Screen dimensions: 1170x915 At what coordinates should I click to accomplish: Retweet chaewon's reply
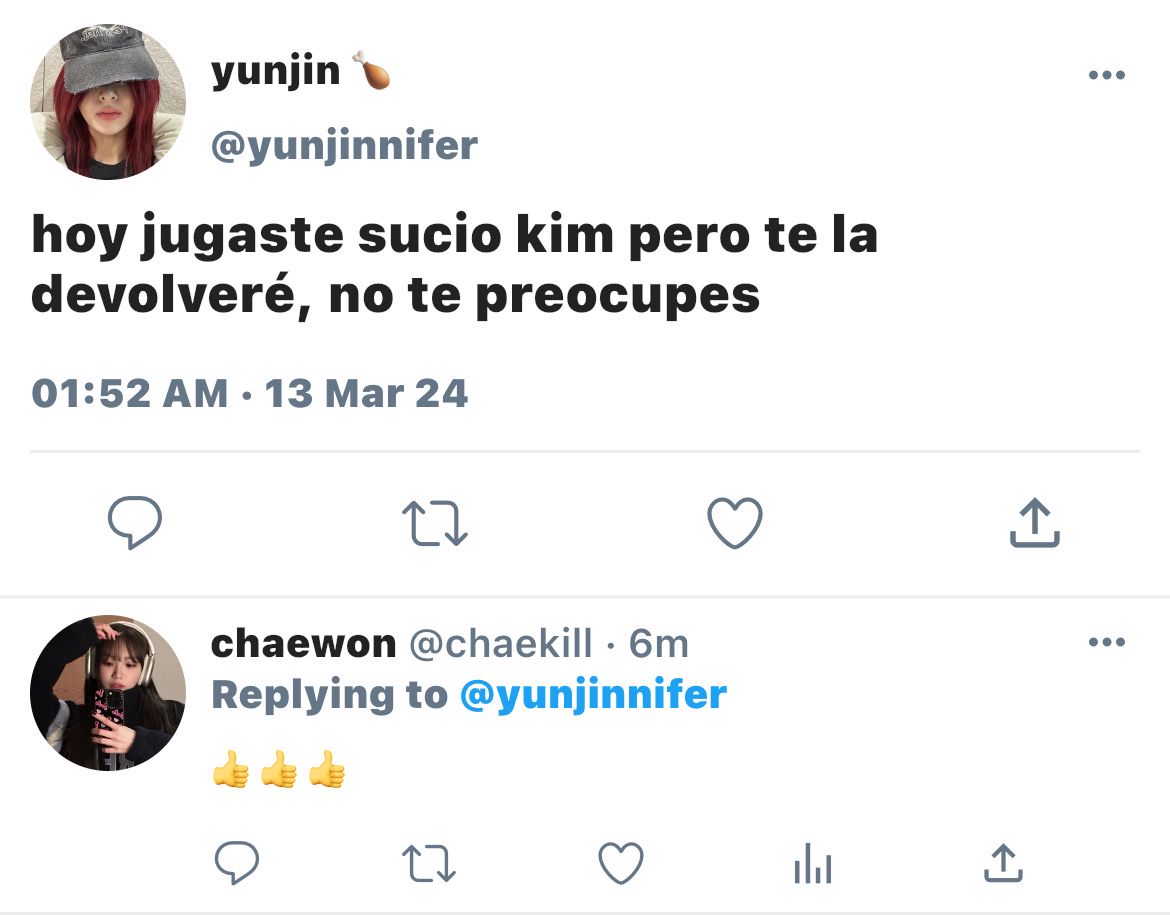429,863
